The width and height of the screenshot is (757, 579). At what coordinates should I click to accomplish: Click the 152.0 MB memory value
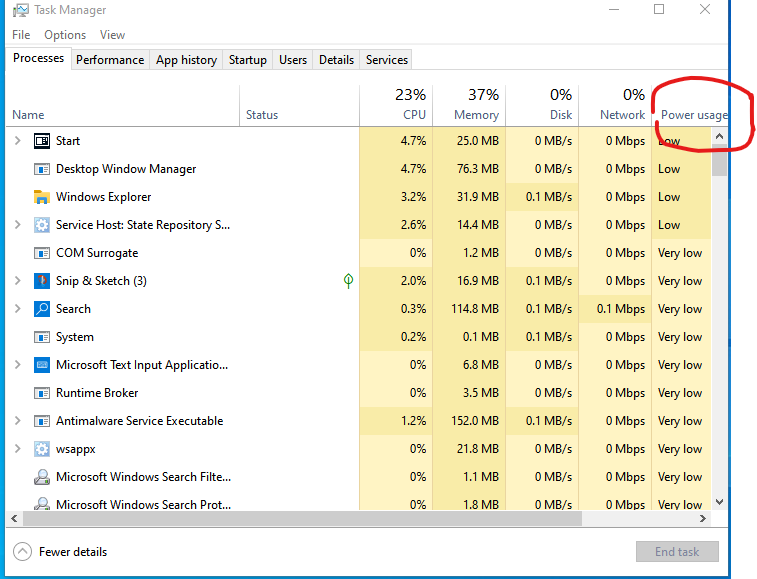(475, 421)
